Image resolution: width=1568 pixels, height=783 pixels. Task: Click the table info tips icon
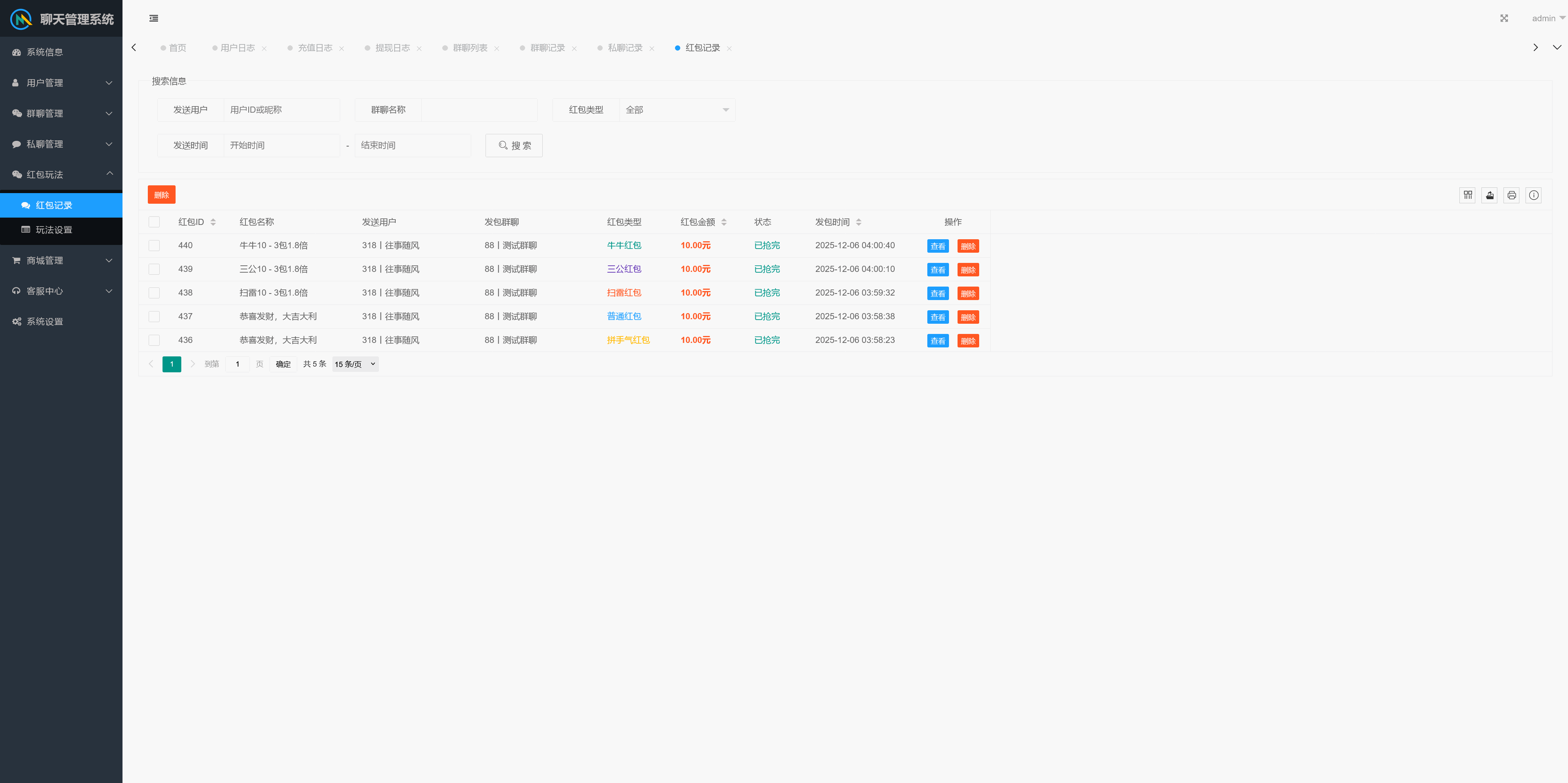tap(1533, 195)
